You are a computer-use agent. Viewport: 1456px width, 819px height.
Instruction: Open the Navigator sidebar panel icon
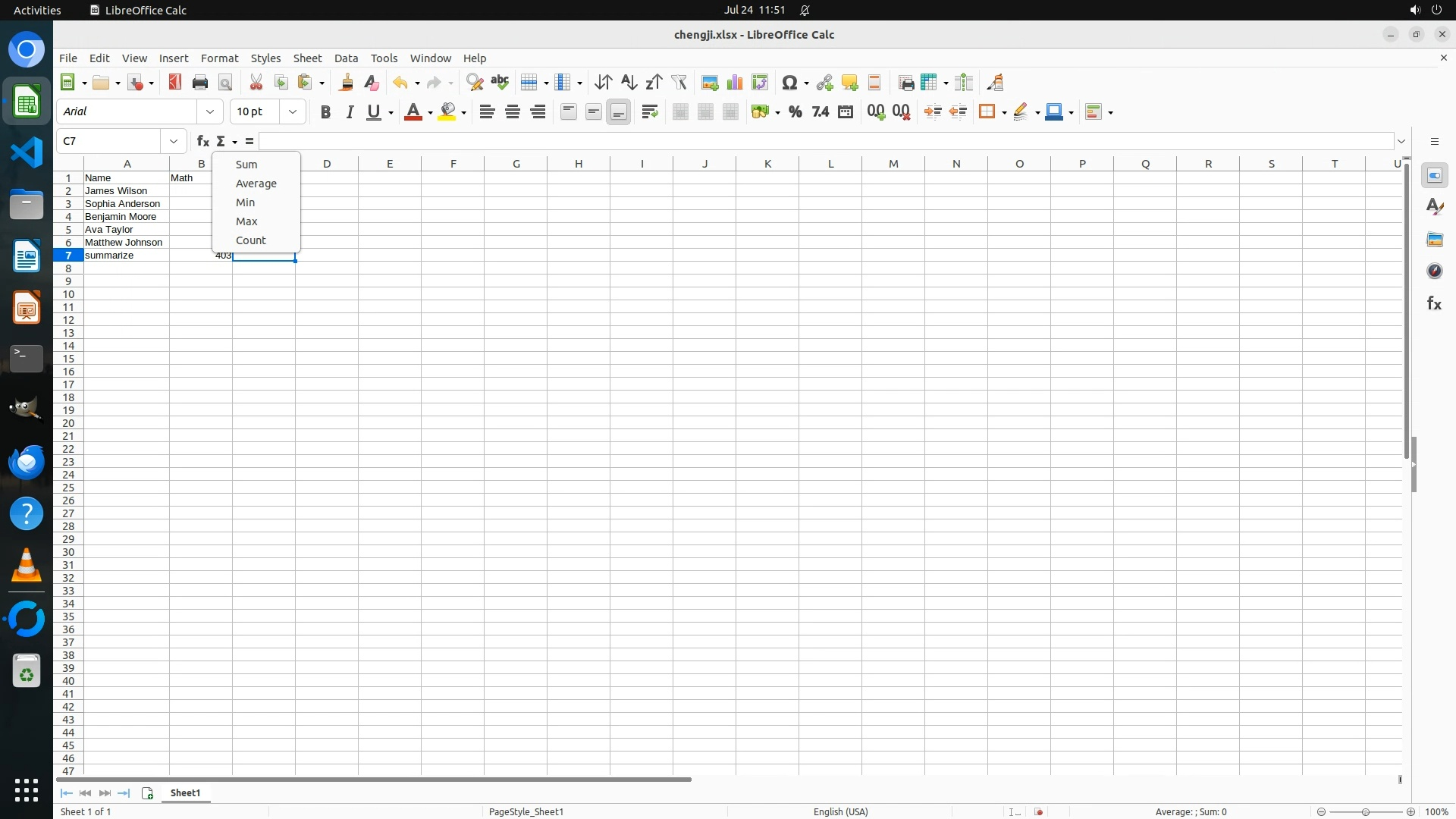point(1434,271)
